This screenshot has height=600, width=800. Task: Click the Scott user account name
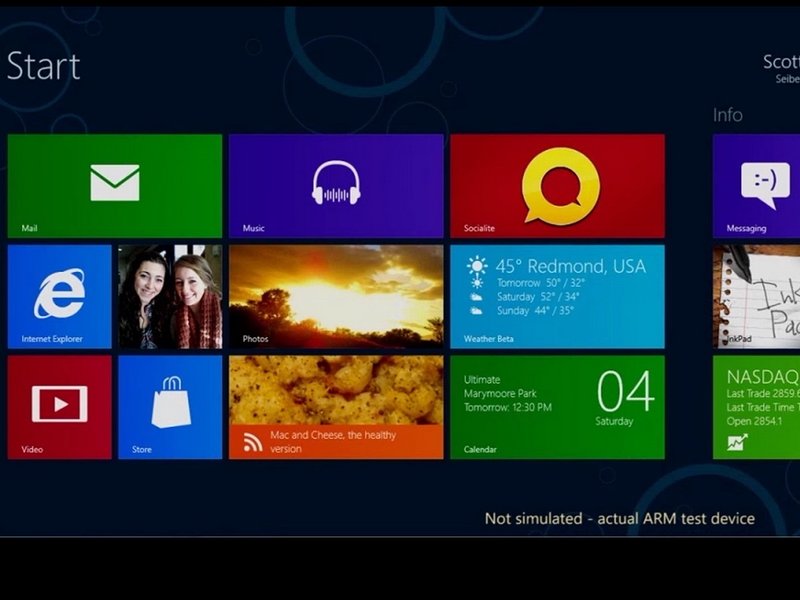tap(781, 62)
